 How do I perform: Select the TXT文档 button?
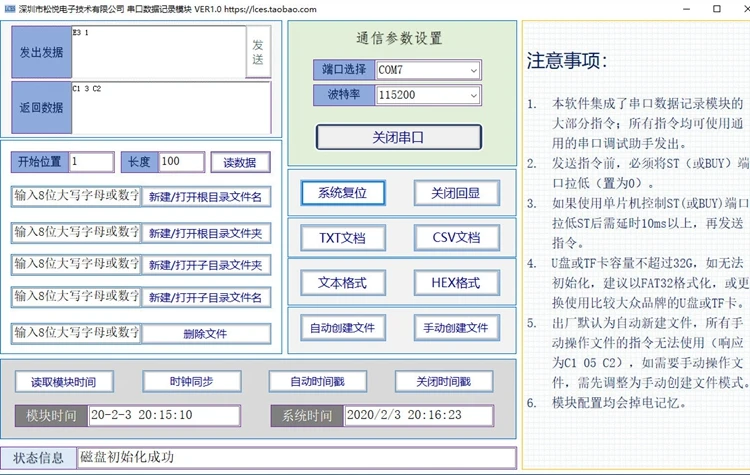tap(343, 238)
